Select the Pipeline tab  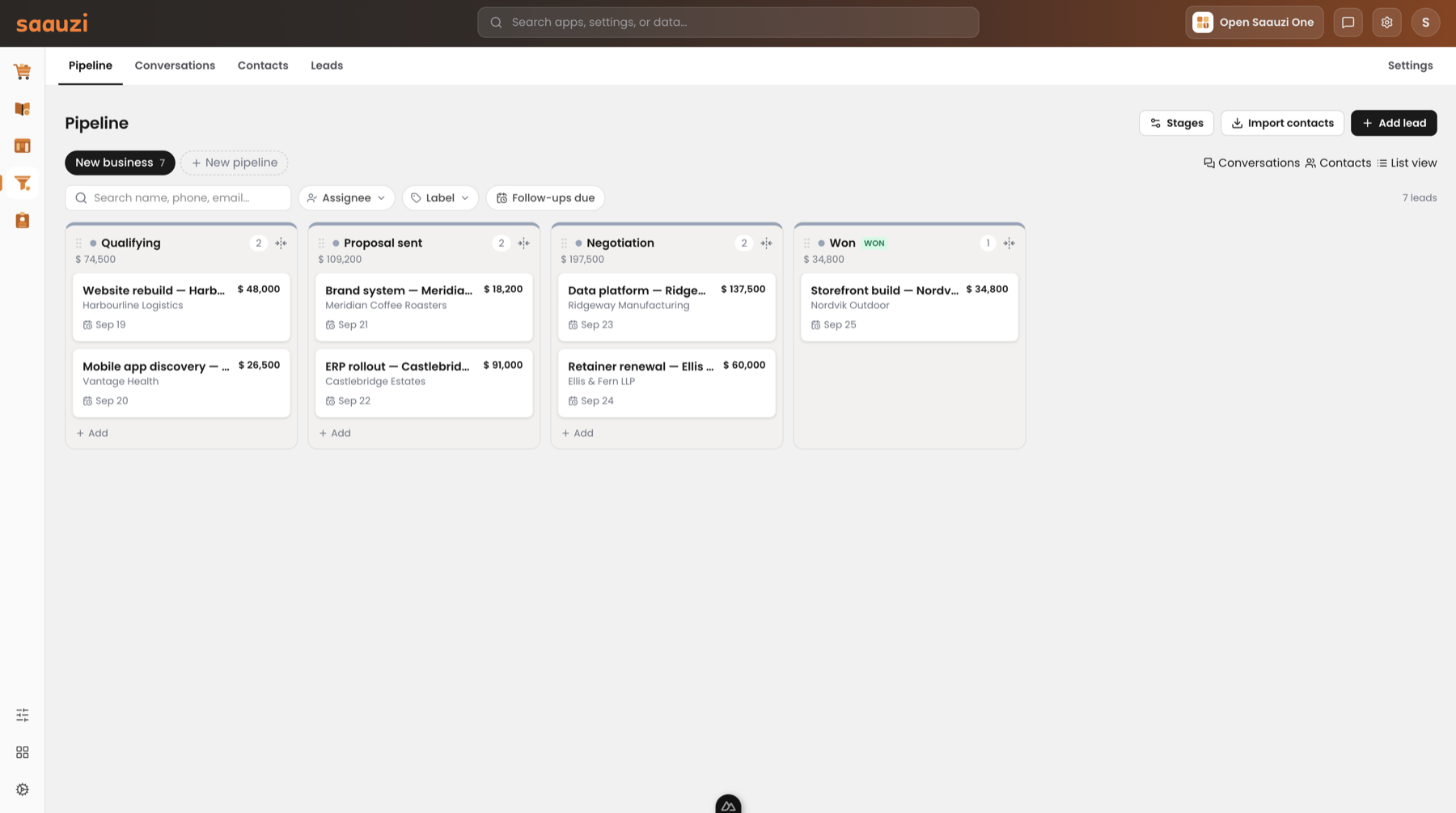[x=91, y=66]
